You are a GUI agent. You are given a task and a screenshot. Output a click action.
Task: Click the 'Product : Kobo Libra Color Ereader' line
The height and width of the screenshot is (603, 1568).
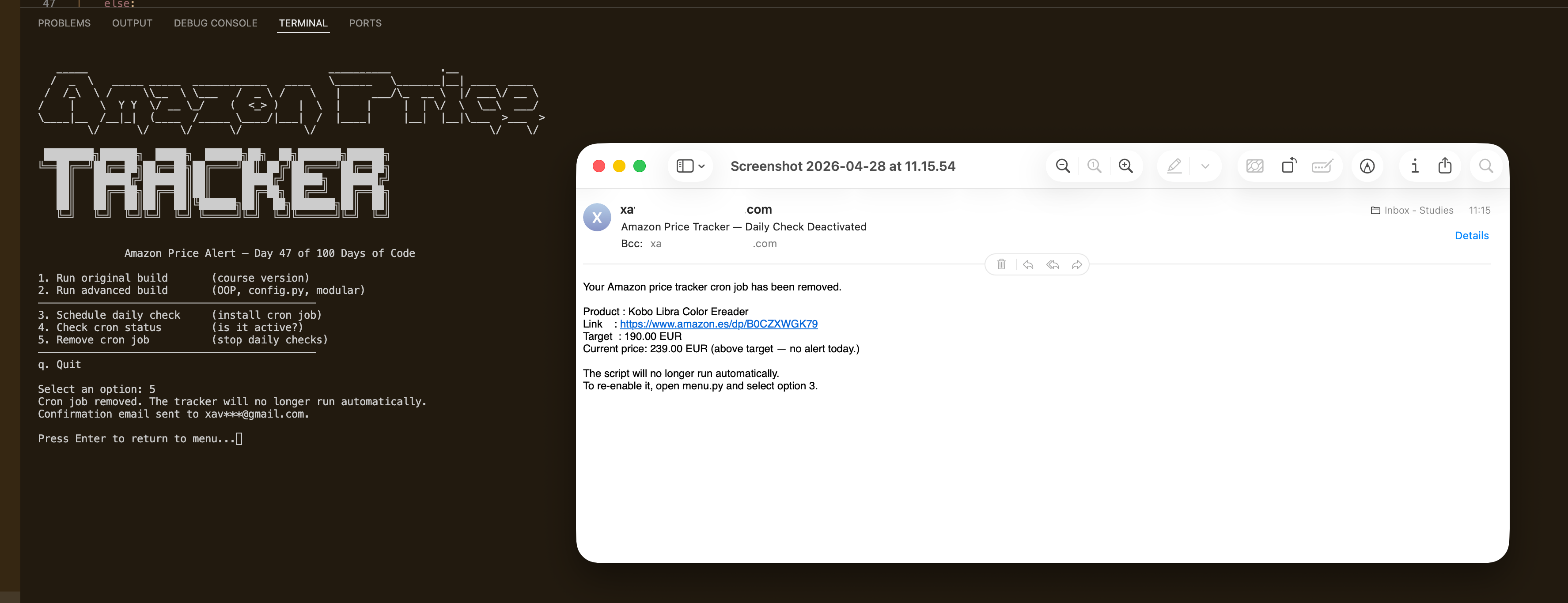point(665,312)
